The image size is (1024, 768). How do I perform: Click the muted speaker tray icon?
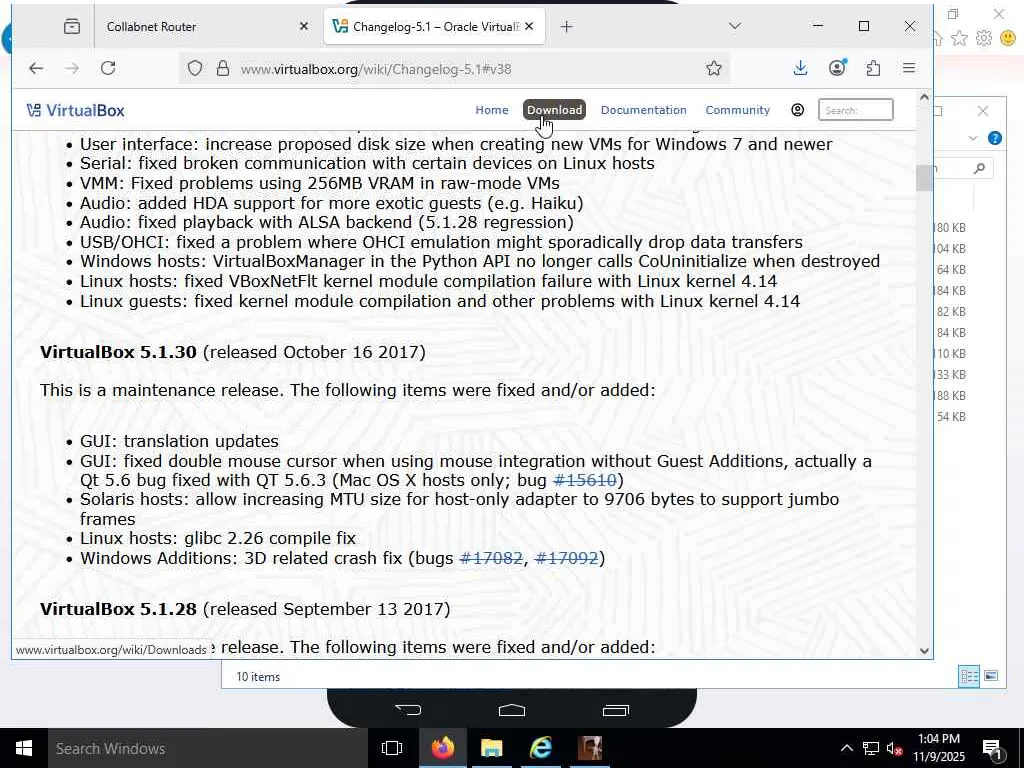pyautogui.click(x=895, y=749)
